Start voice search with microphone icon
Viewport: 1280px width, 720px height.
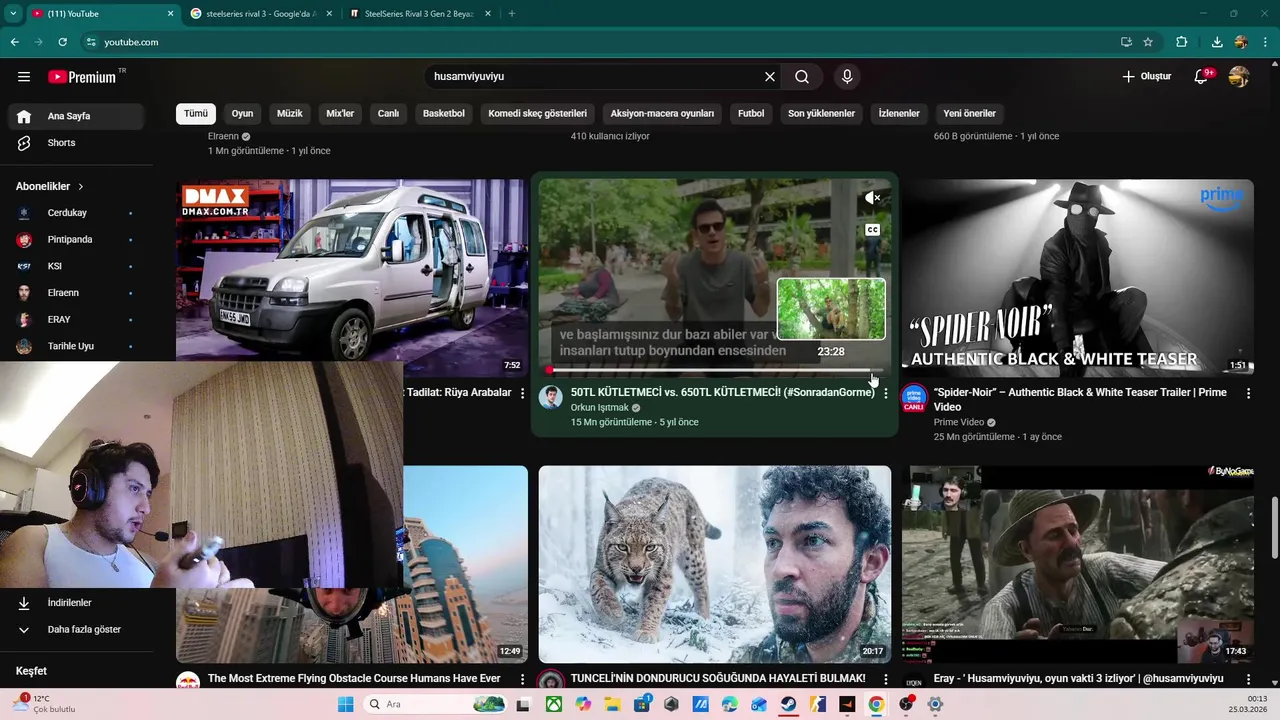[x=847, y=77]
